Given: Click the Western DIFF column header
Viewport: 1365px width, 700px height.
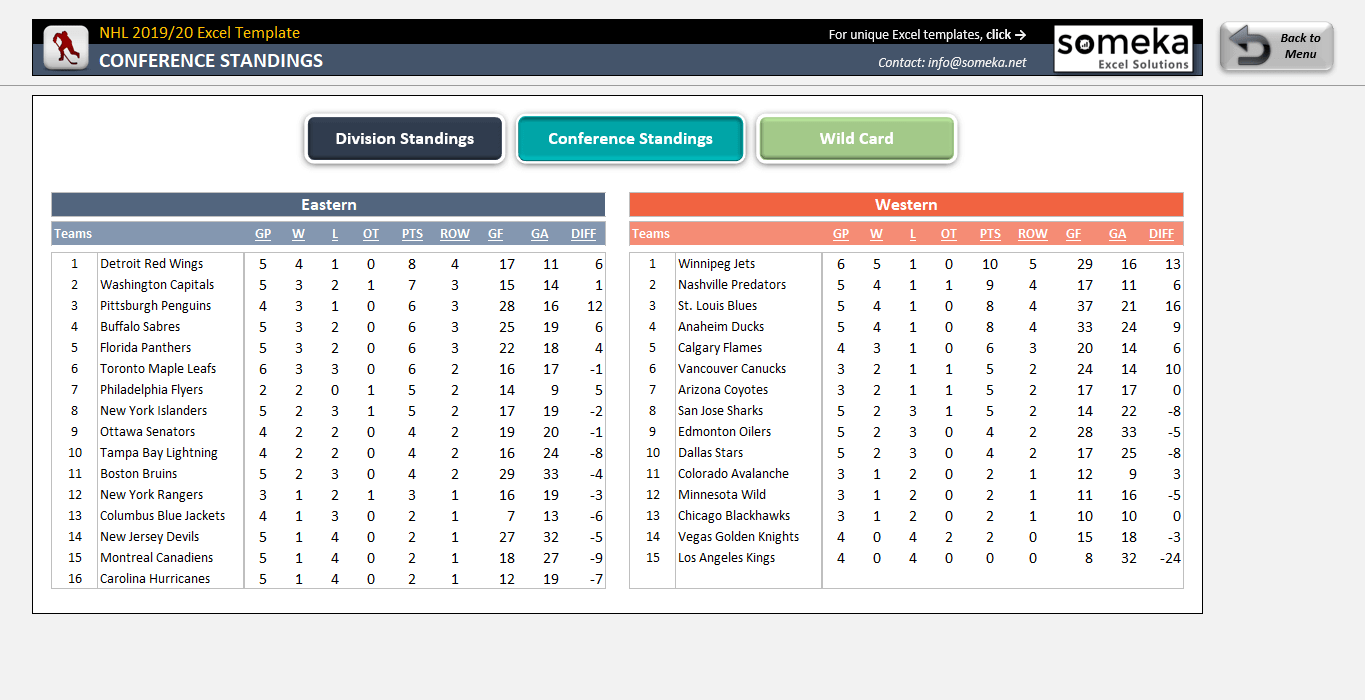Looking at the screenshot, I should [x=1161, y=234].
